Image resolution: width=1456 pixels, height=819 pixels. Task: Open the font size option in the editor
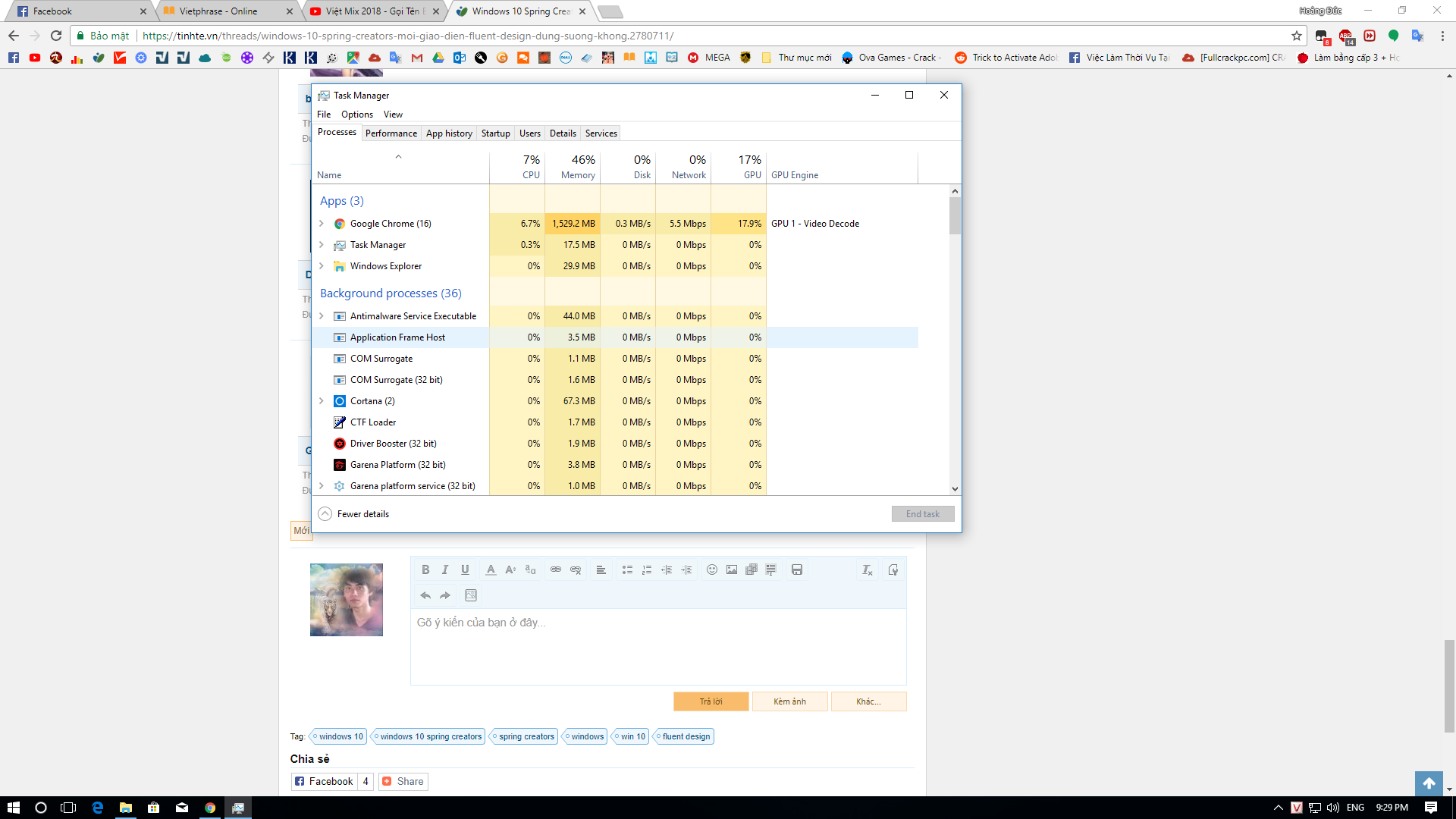coord(510,570)
